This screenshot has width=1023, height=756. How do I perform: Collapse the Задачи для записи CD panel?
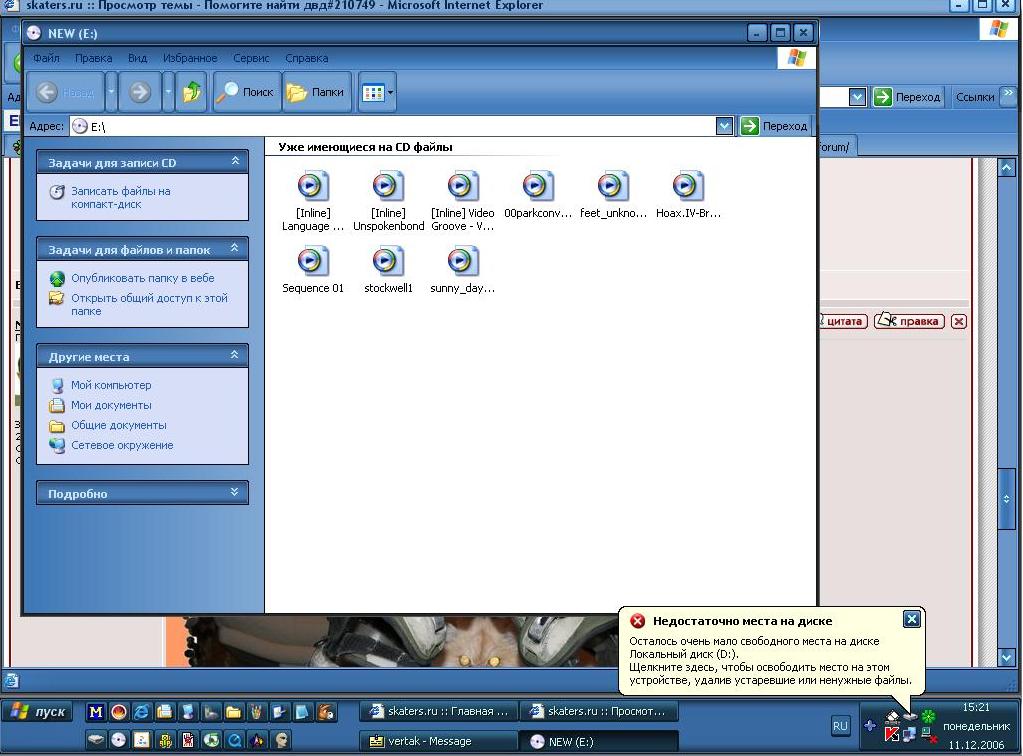(x=235, y=162)
